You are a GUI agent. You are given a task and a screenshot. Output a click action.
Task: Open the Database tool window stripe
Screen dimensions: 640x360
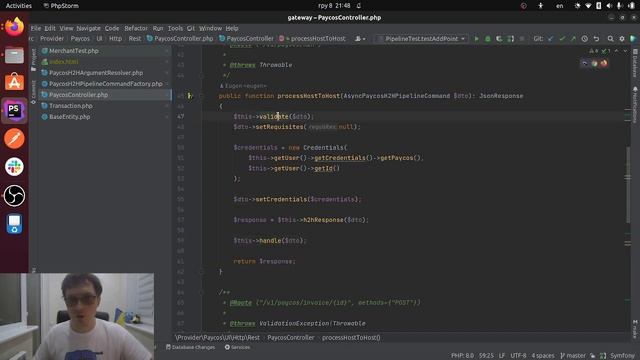click(635, 63)
